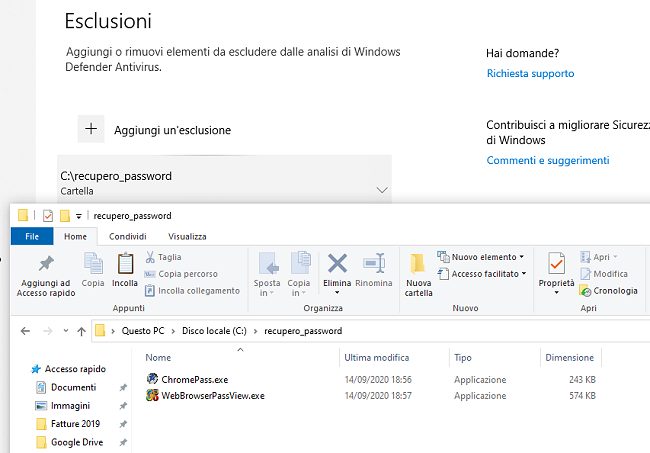
Task: Open 'Fatture 2019' in navigation pane
Action: (75, 424)
